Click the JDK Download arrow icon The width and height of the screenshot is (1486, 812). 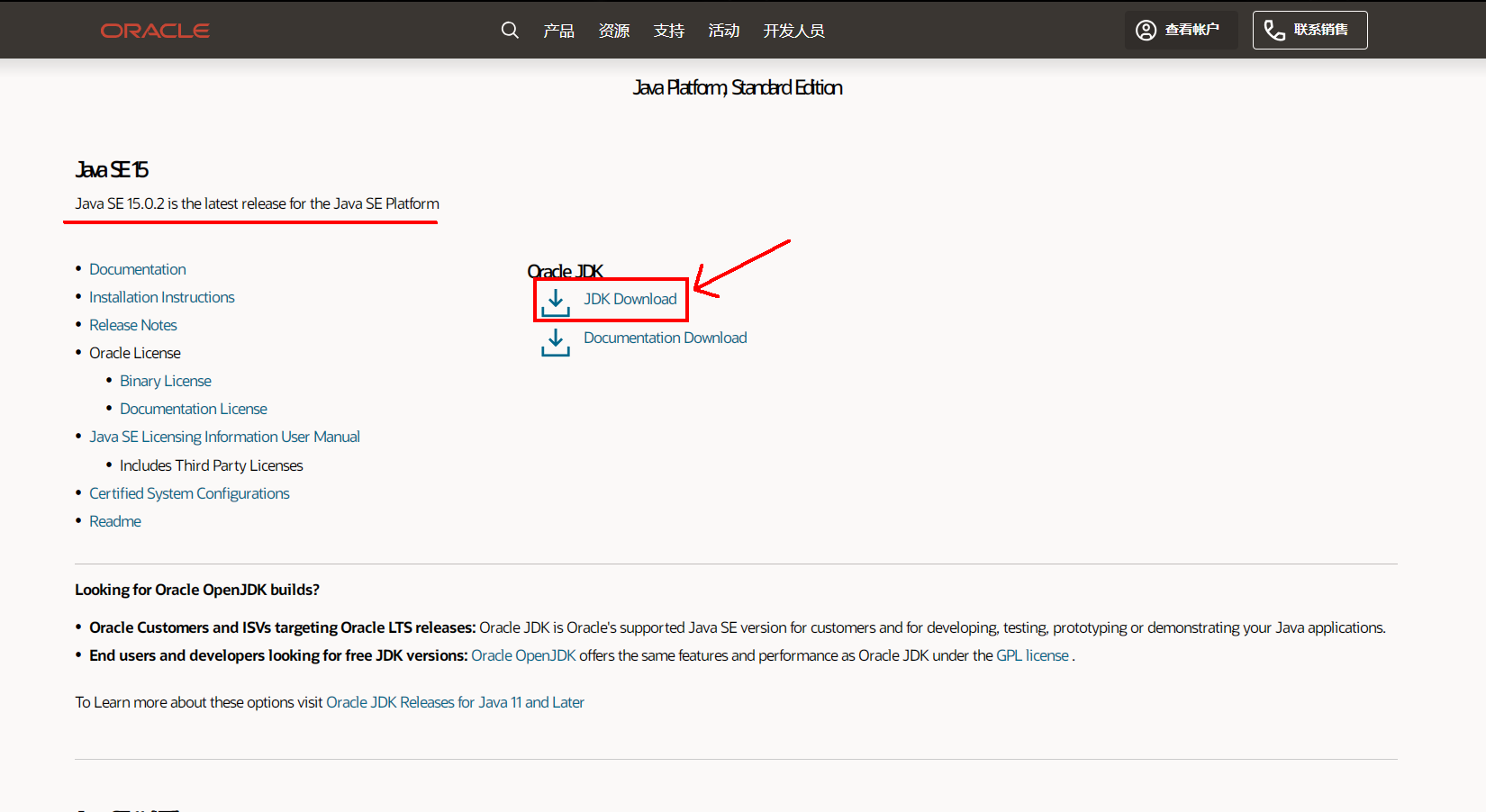556,302
